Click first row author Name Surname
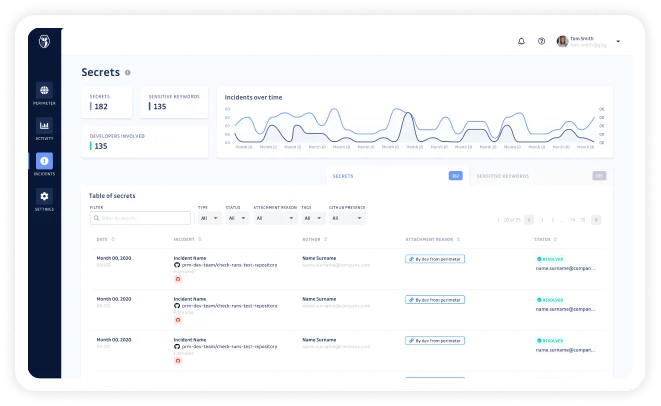This screenshot has height=406, width=661. tap(319, 258)
